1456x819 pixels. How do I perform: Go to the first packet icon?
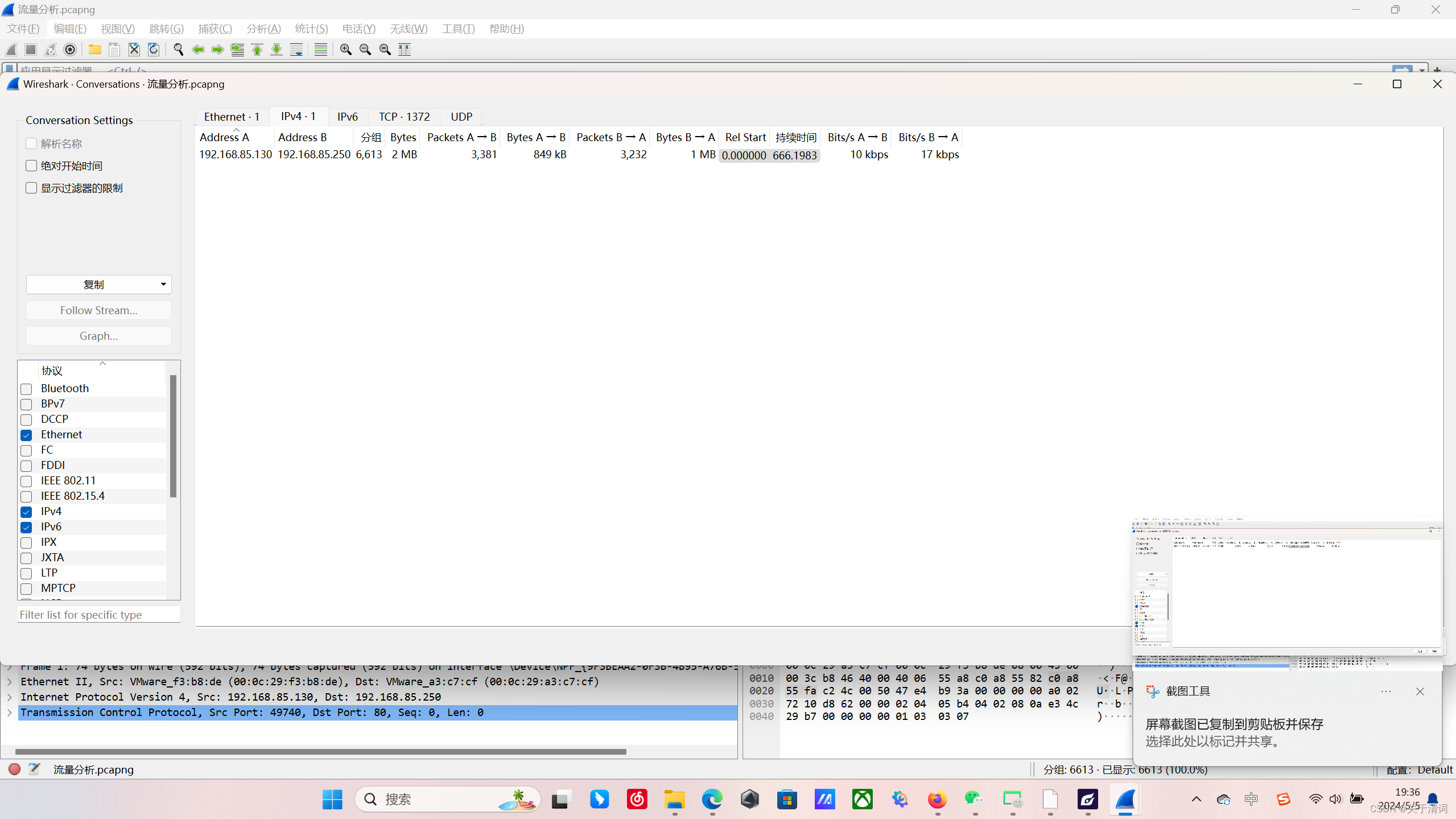[257, 50]
